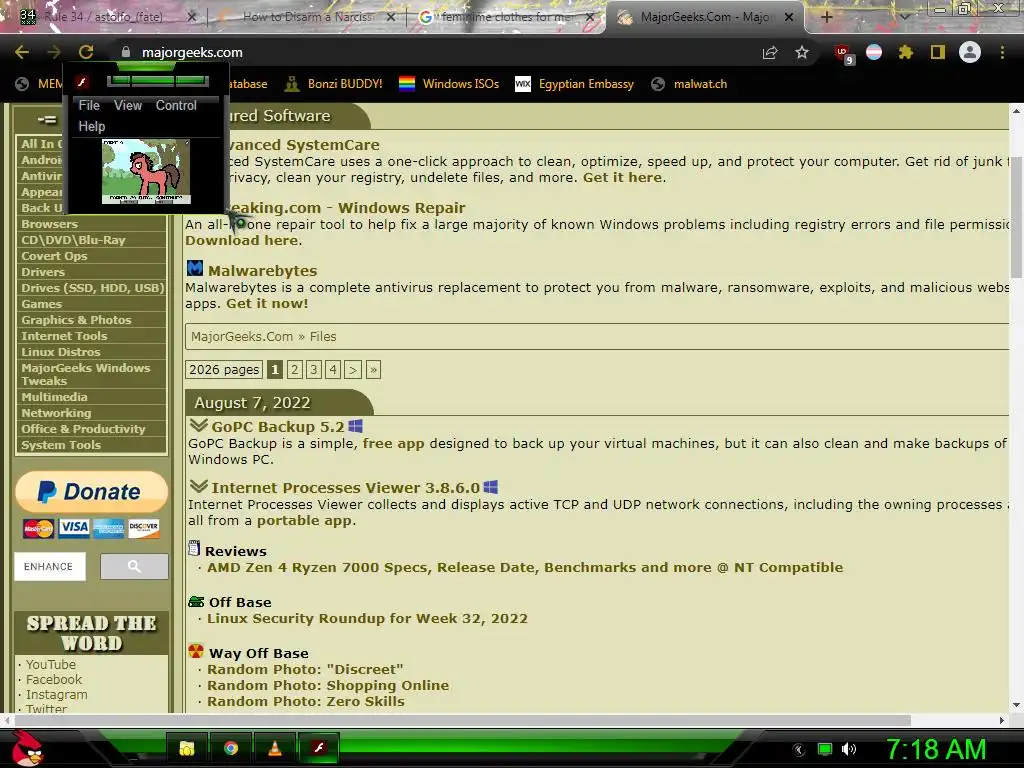Screen dimensions: 1024x768
Task: Open Linux Security Roundup for Week 32 link
Action: point(367,618)
